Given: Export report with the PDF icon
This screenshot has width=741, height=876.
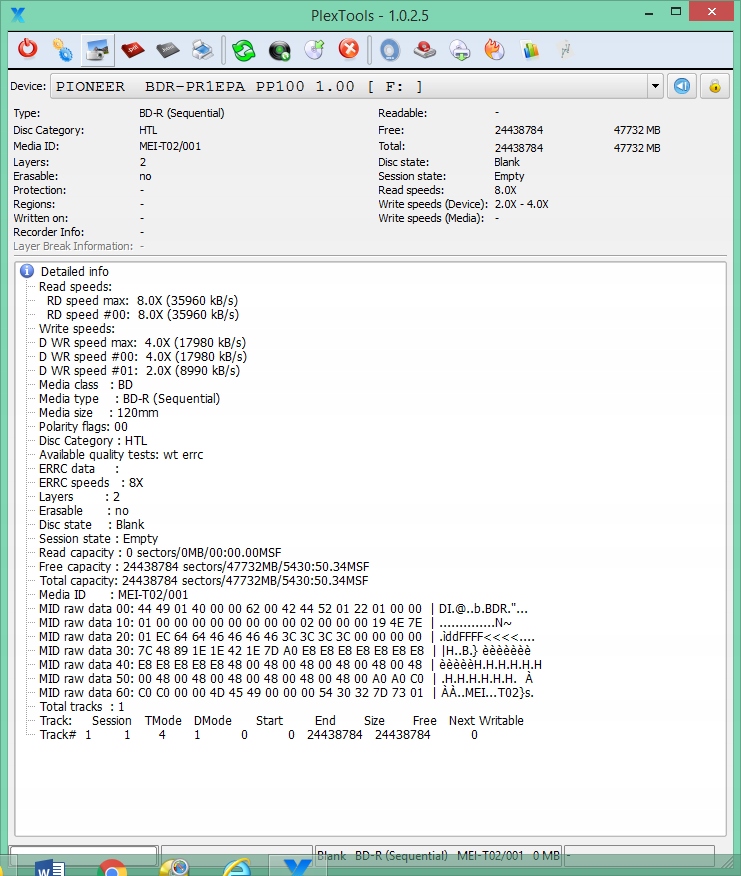Looking at the screenshot, I should pos(132,50).
